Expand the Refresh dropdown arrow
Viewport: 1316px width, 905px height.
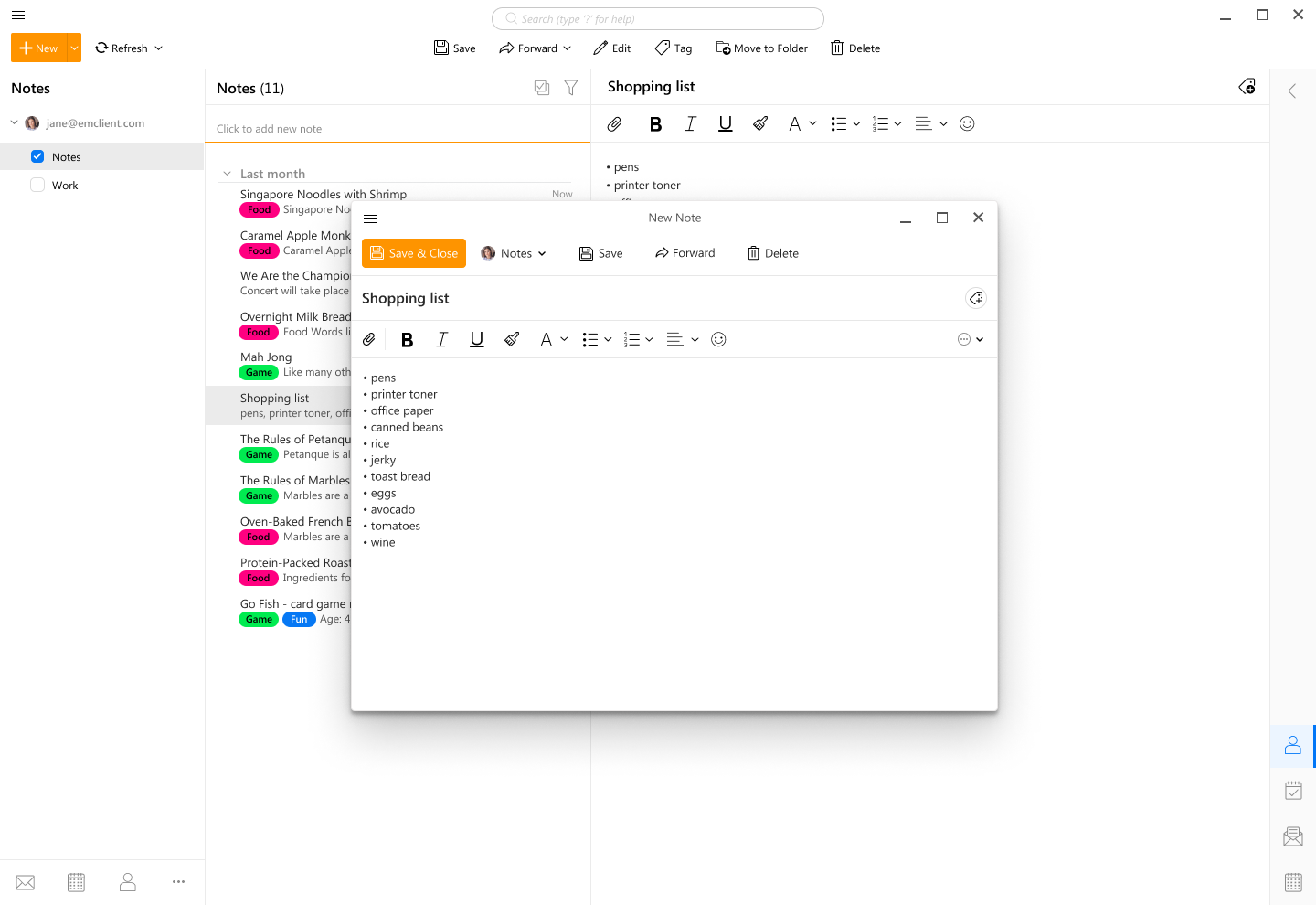click(x=159, y=48)
